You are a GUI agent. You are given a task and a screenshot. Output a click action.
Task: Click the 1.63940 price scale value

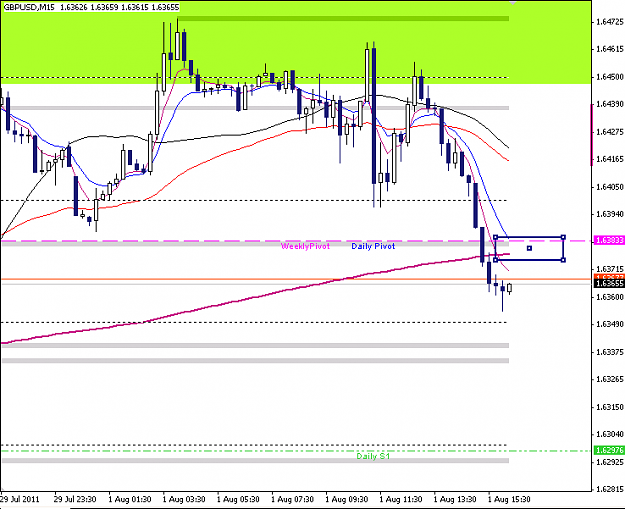(x=610, y=214)
